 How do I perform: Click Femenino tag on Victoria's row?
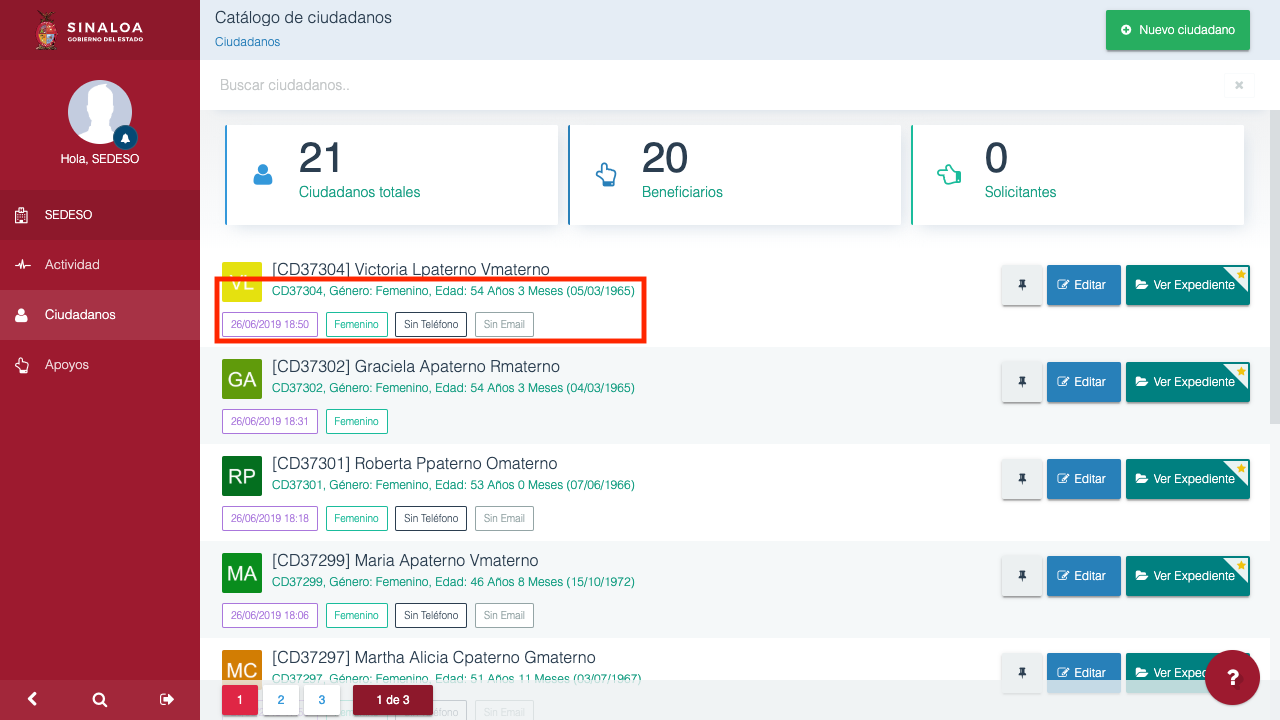pos(357,324)
